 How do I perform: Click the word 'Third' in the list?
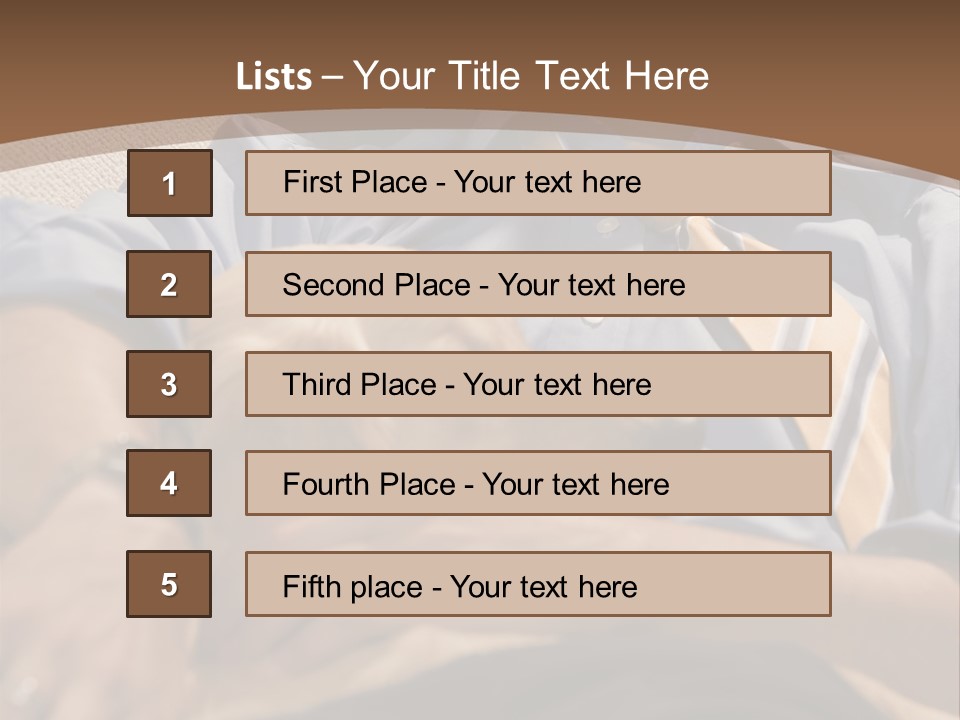tap(317, 385)
